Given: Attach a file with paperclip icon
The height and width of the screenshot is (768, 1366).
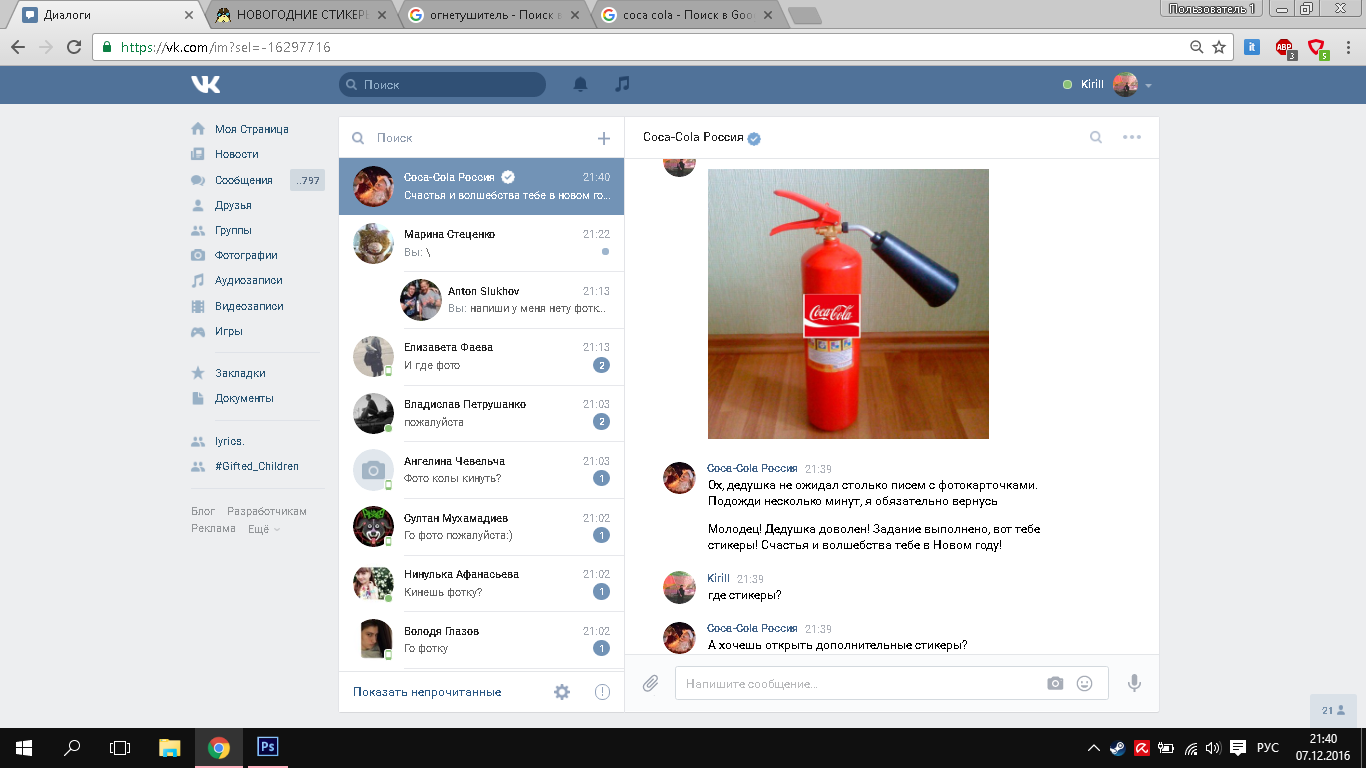Looking at the screenshot, I should pyautogui.click(x=650, y=683).
